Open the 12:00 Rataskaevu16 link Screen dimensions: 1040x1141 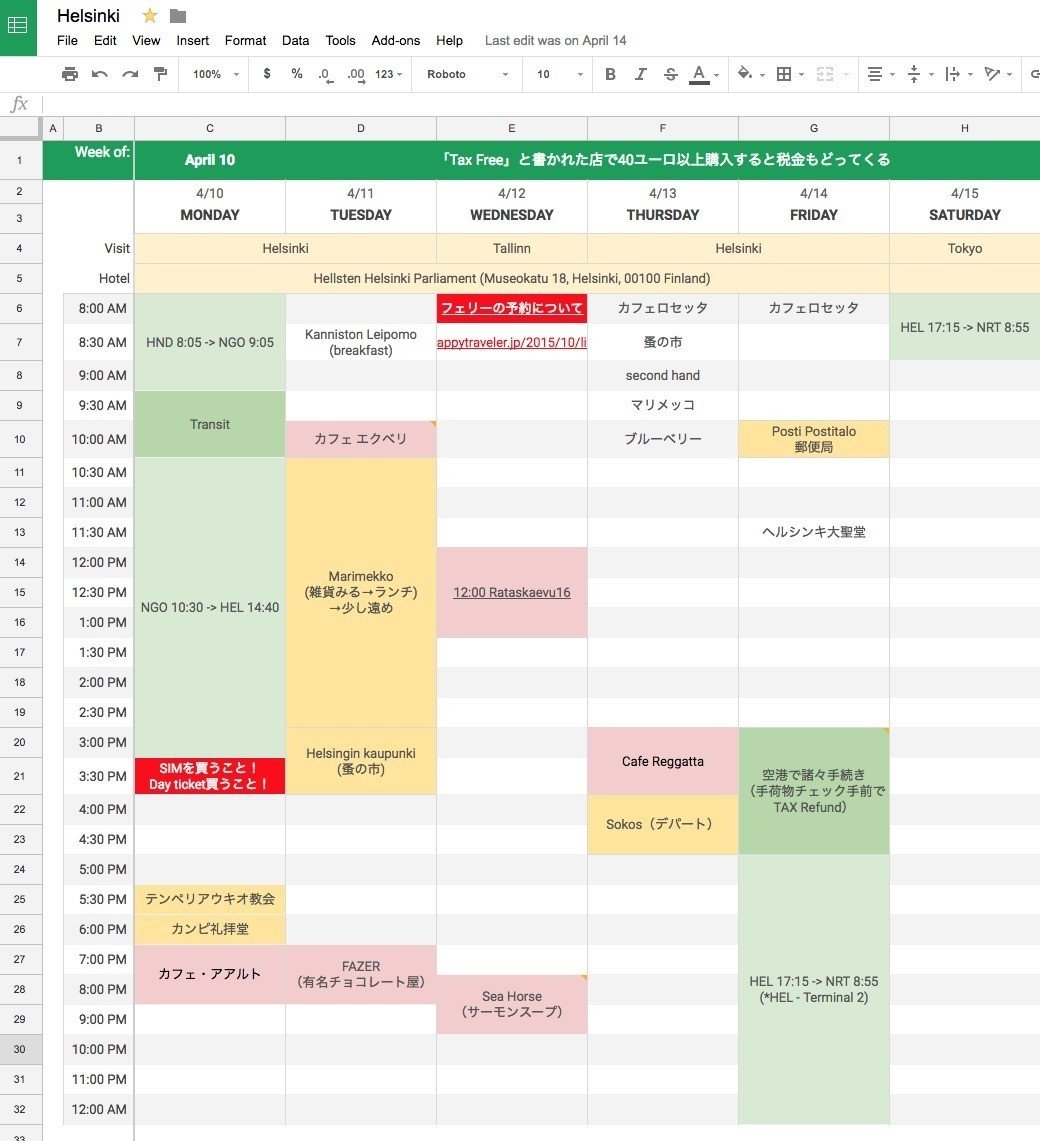tap(511, 592)
